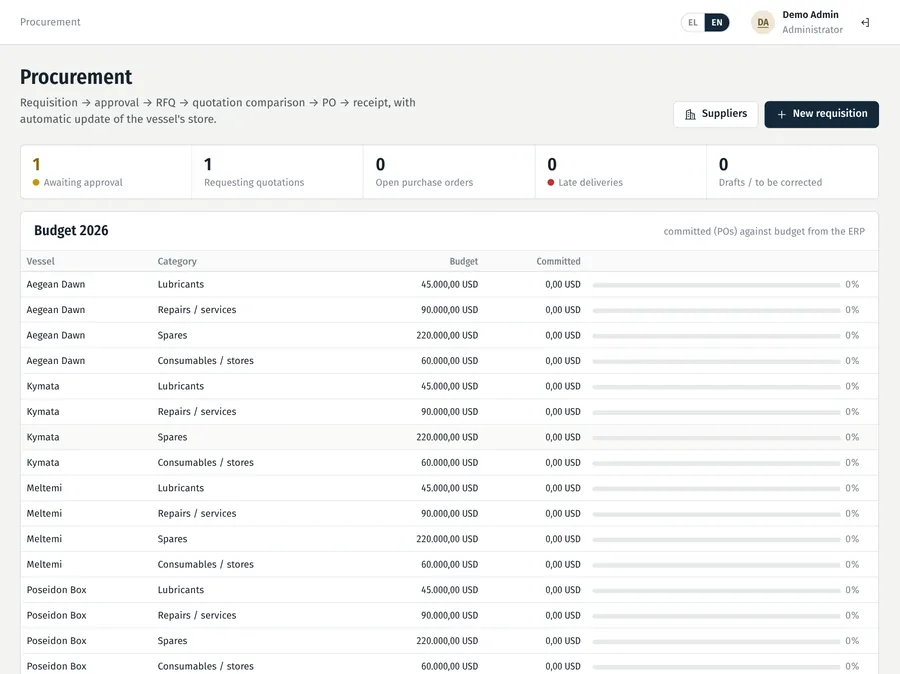Click Poseidon Box Spares 220.000,00 USD budget
This screenshot has width=900, height=674.
click(447, 641)
